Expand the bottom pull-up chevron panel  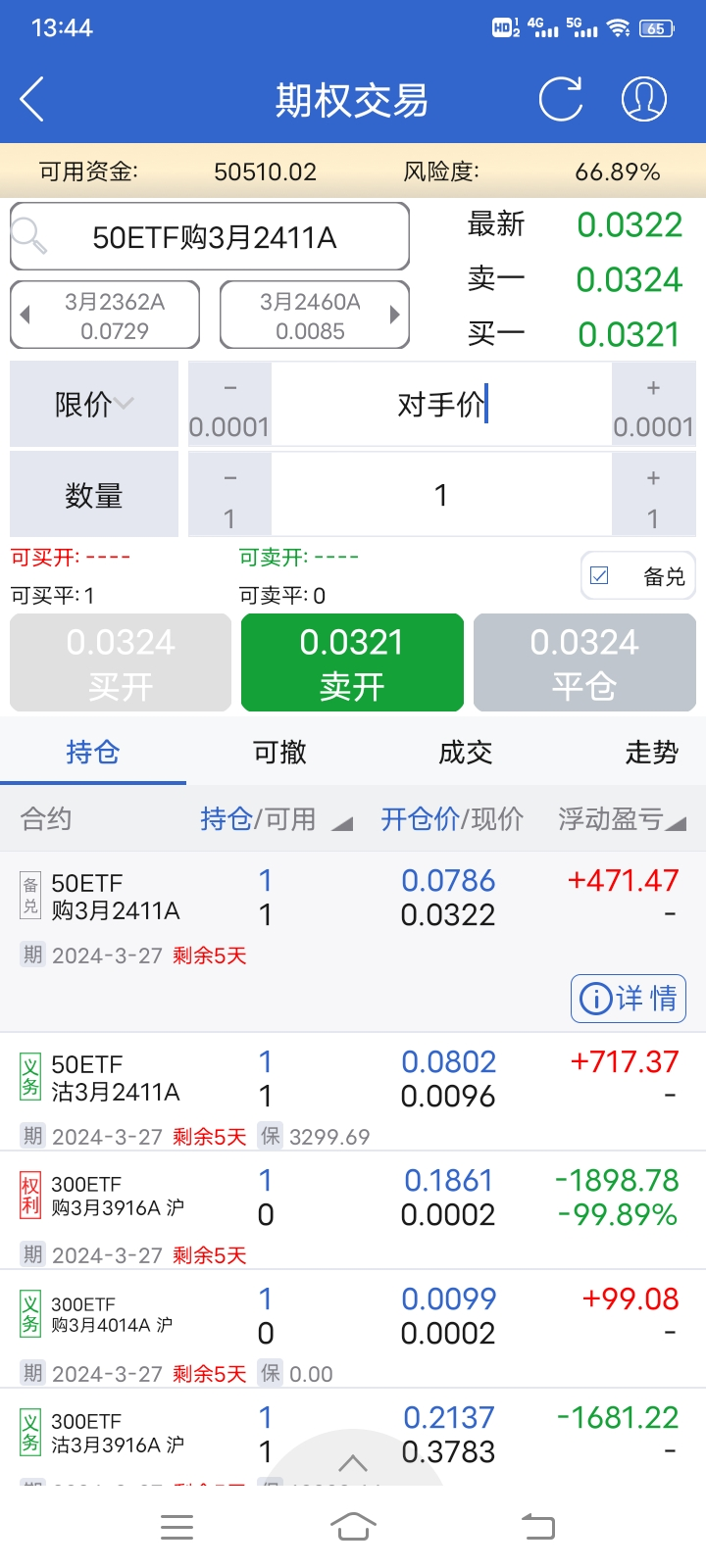tap(353, 1463)
